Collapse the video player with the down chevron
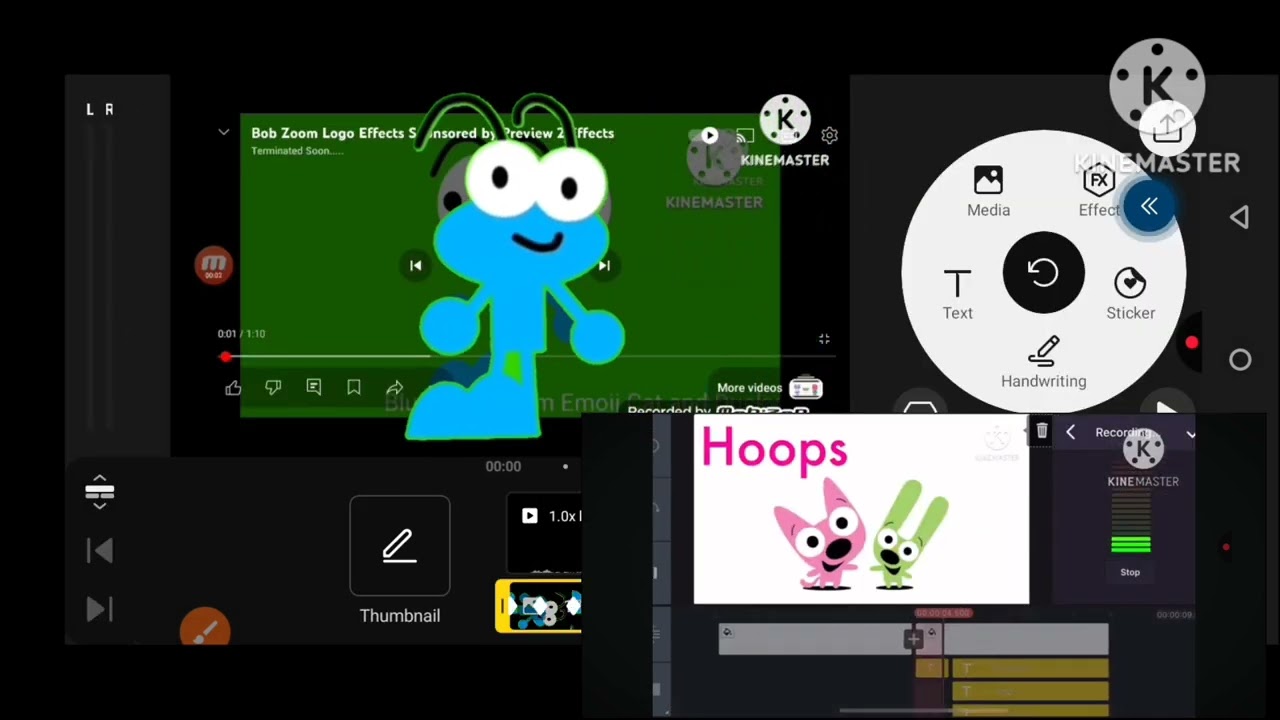 tap(224, 132)
